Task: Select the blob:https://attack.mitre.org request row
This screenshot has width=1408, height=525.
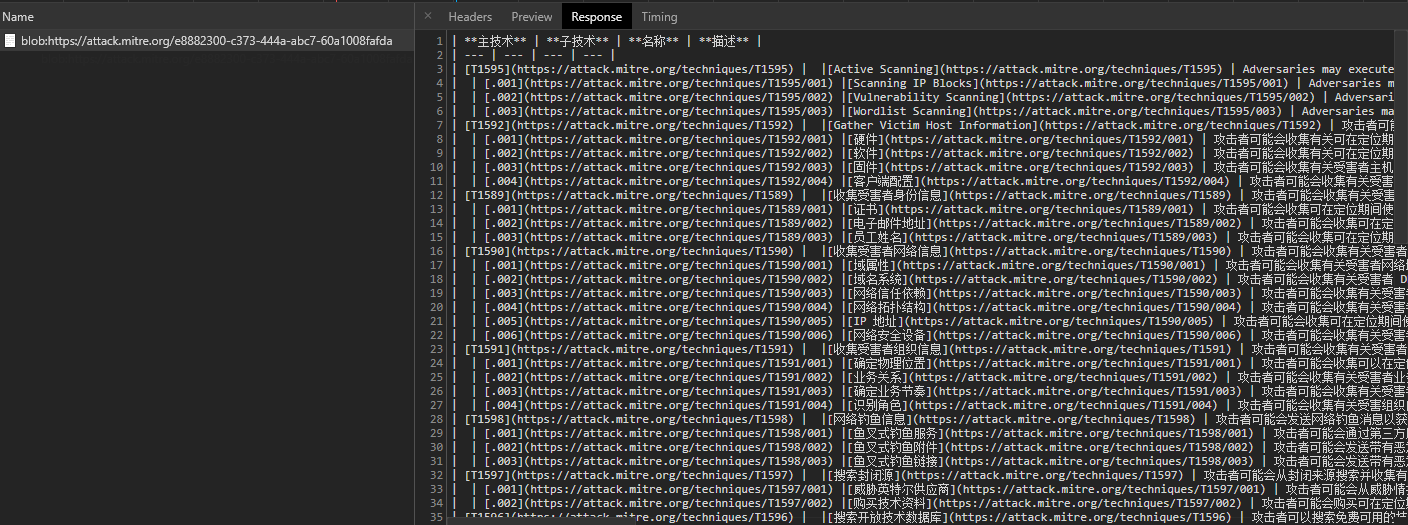Action: (207, 41)
